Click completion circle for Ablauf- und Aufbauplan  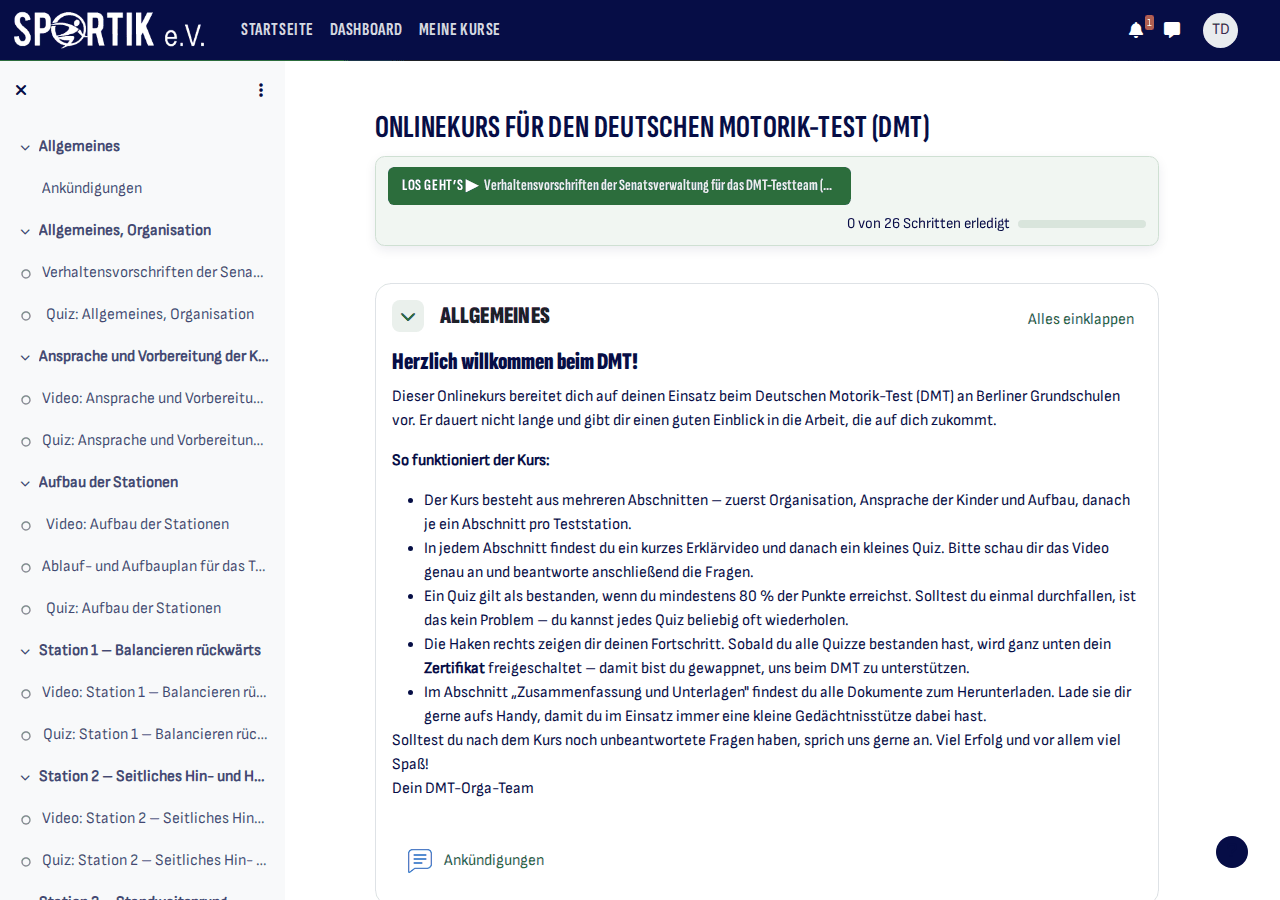pos(26,567)
